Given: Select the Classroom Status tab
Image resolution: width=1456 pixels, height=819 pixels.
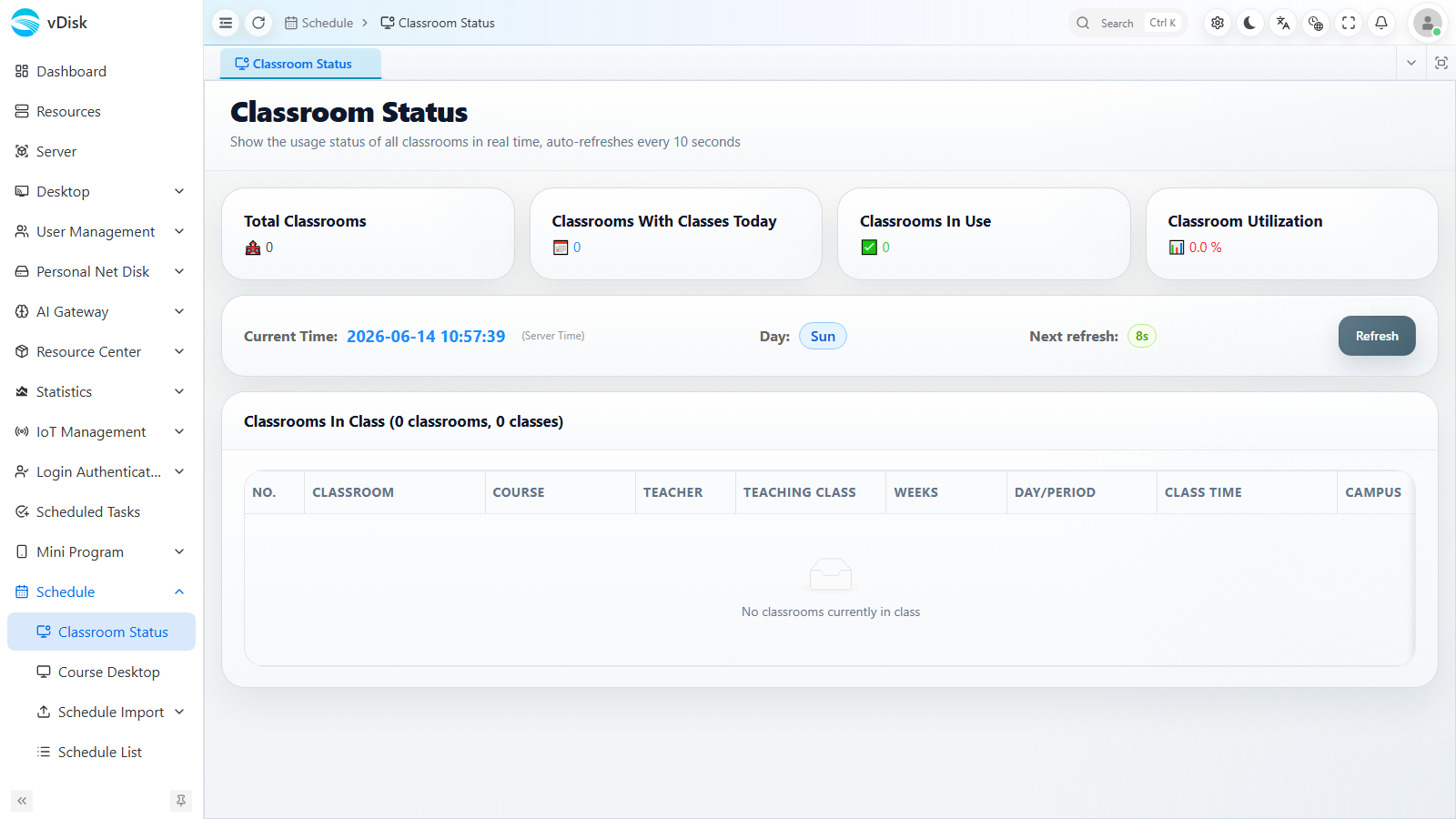Looking at the screenshot, I should tap(300, 64).
